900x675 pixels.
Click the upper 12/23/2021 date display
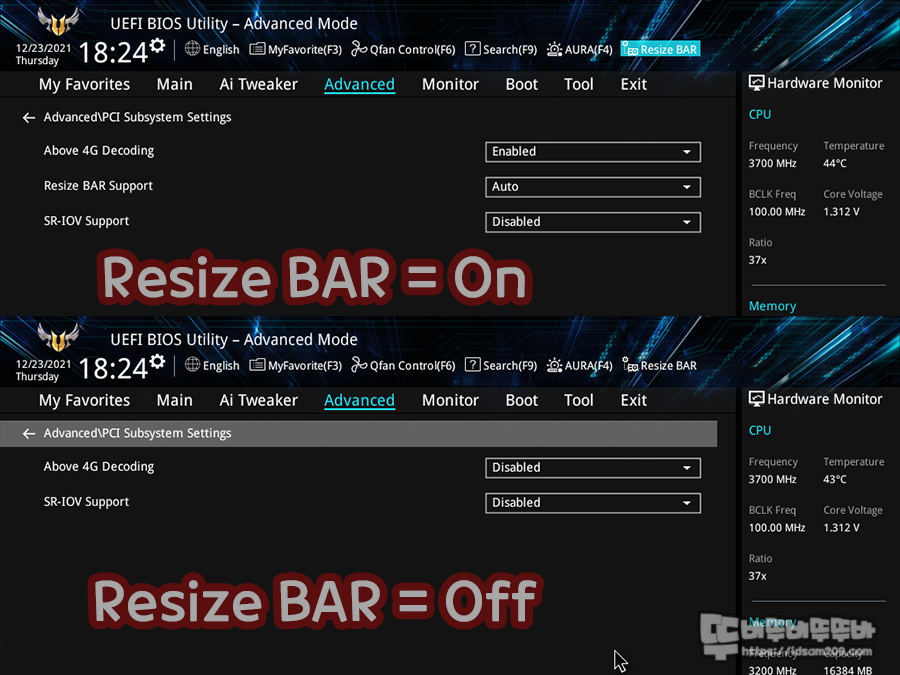coord(43,48)
